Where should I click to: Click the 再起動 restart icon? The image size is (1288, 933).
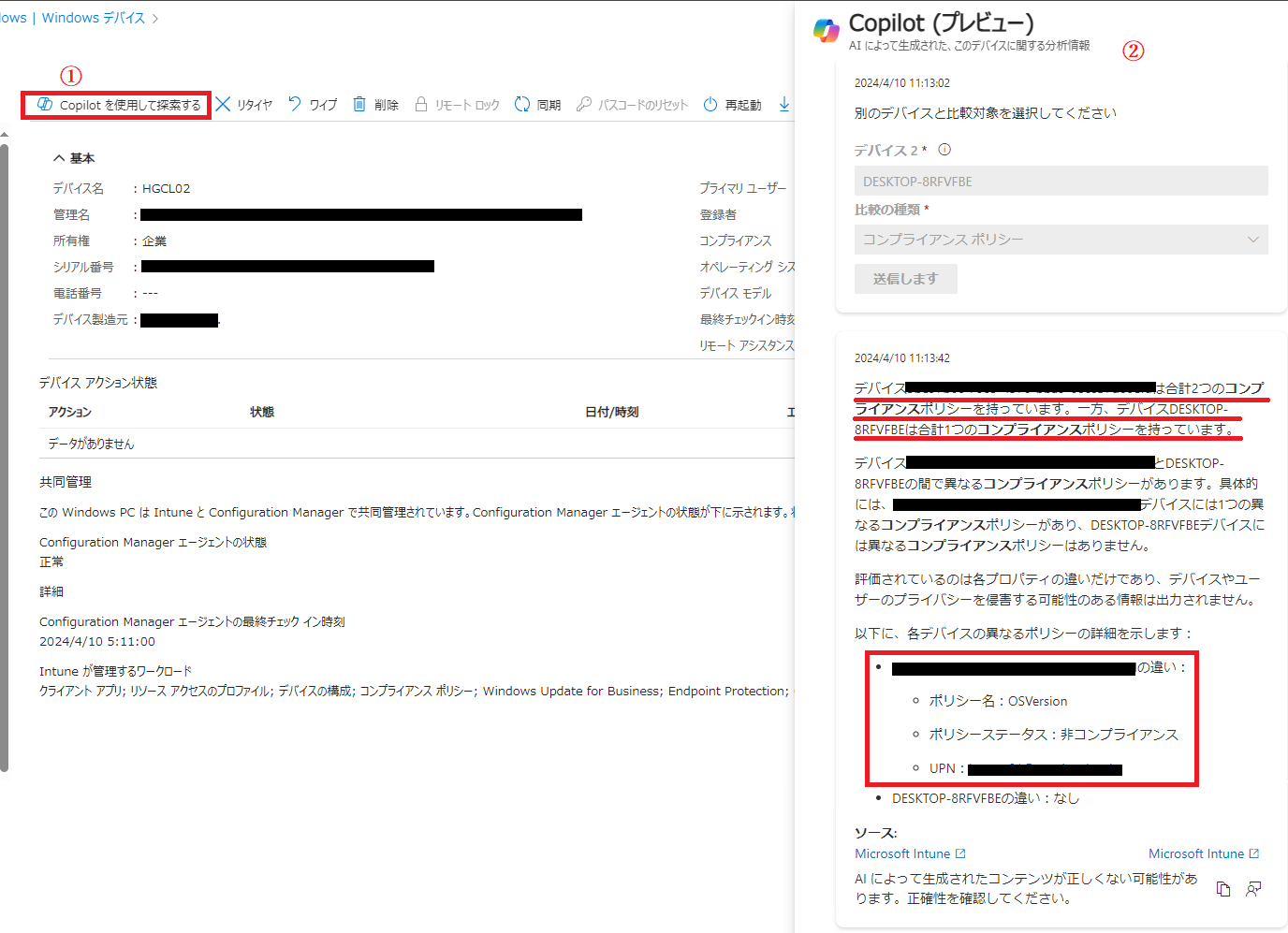(710, 104)
